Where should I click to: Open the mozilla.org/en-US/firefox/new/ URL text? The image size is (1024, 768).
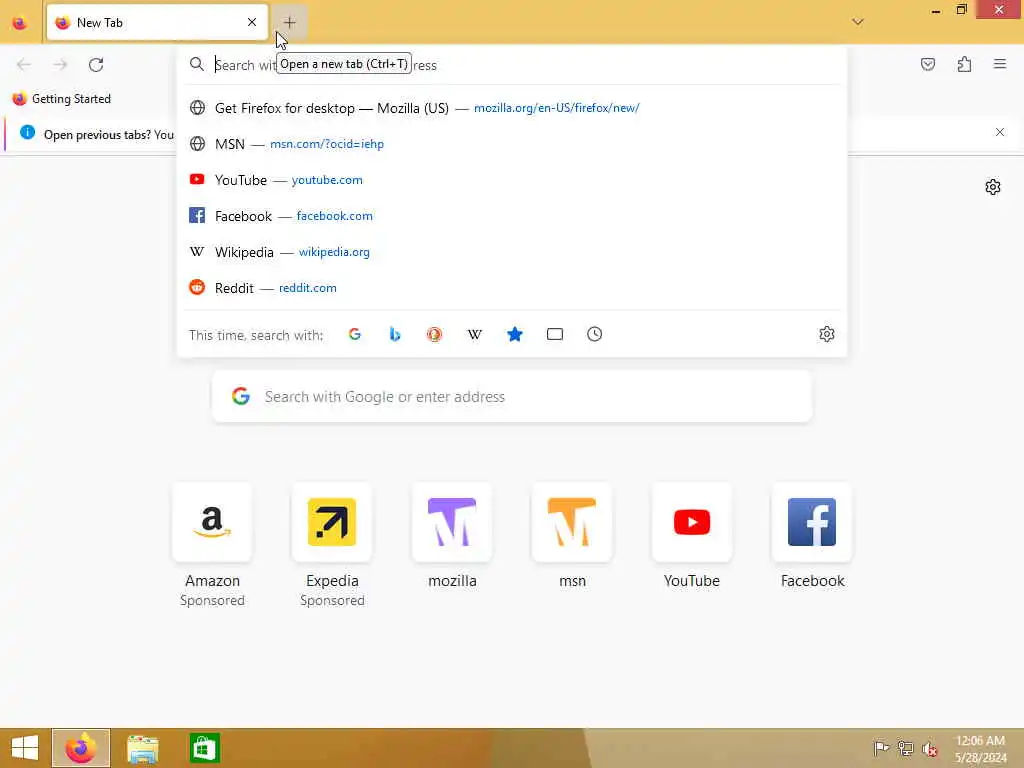tap(556, 108)
